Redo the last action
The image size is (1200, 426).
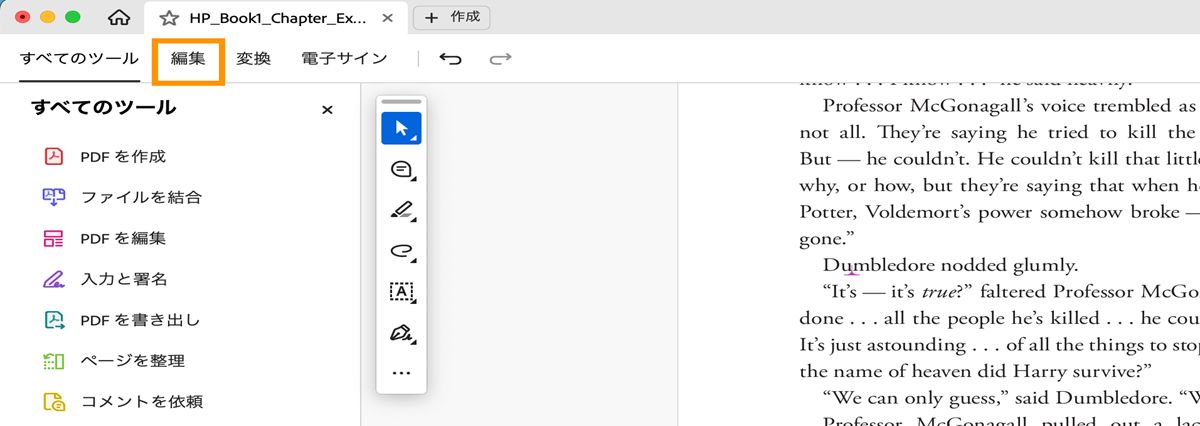[x=500, y=59]
